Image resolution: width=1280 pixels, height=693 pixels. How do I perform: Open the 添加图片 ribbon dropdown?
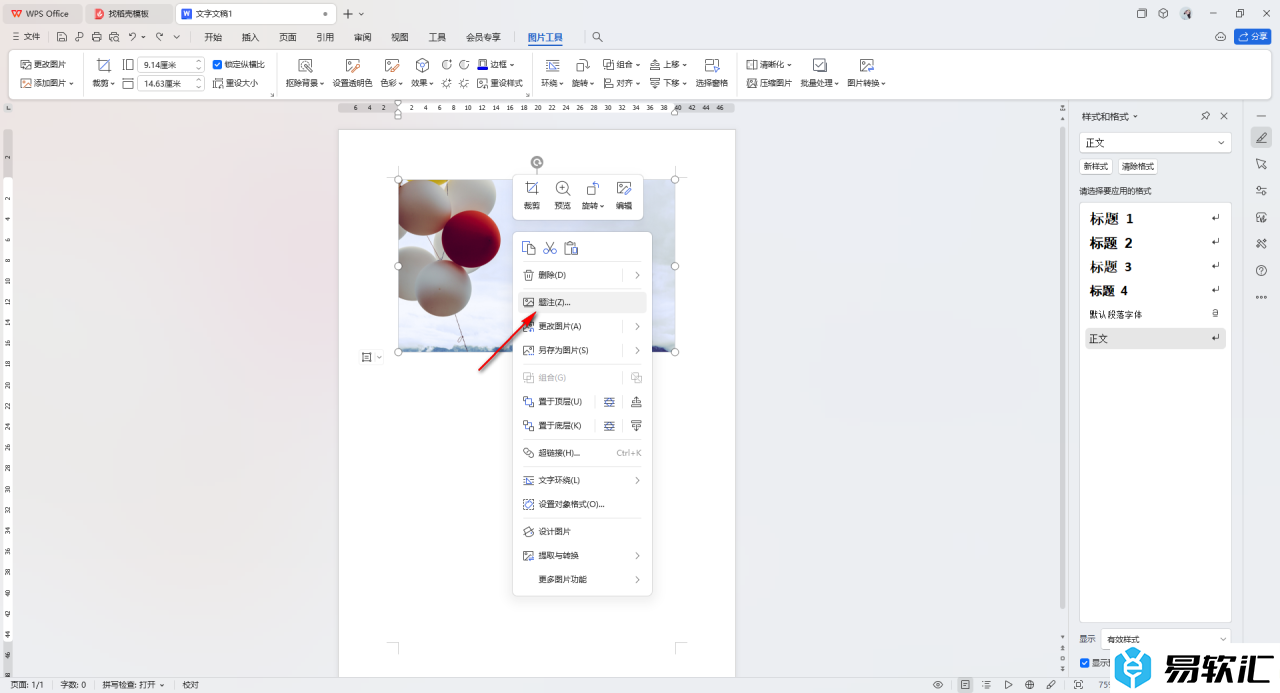(x=47, y=83)
